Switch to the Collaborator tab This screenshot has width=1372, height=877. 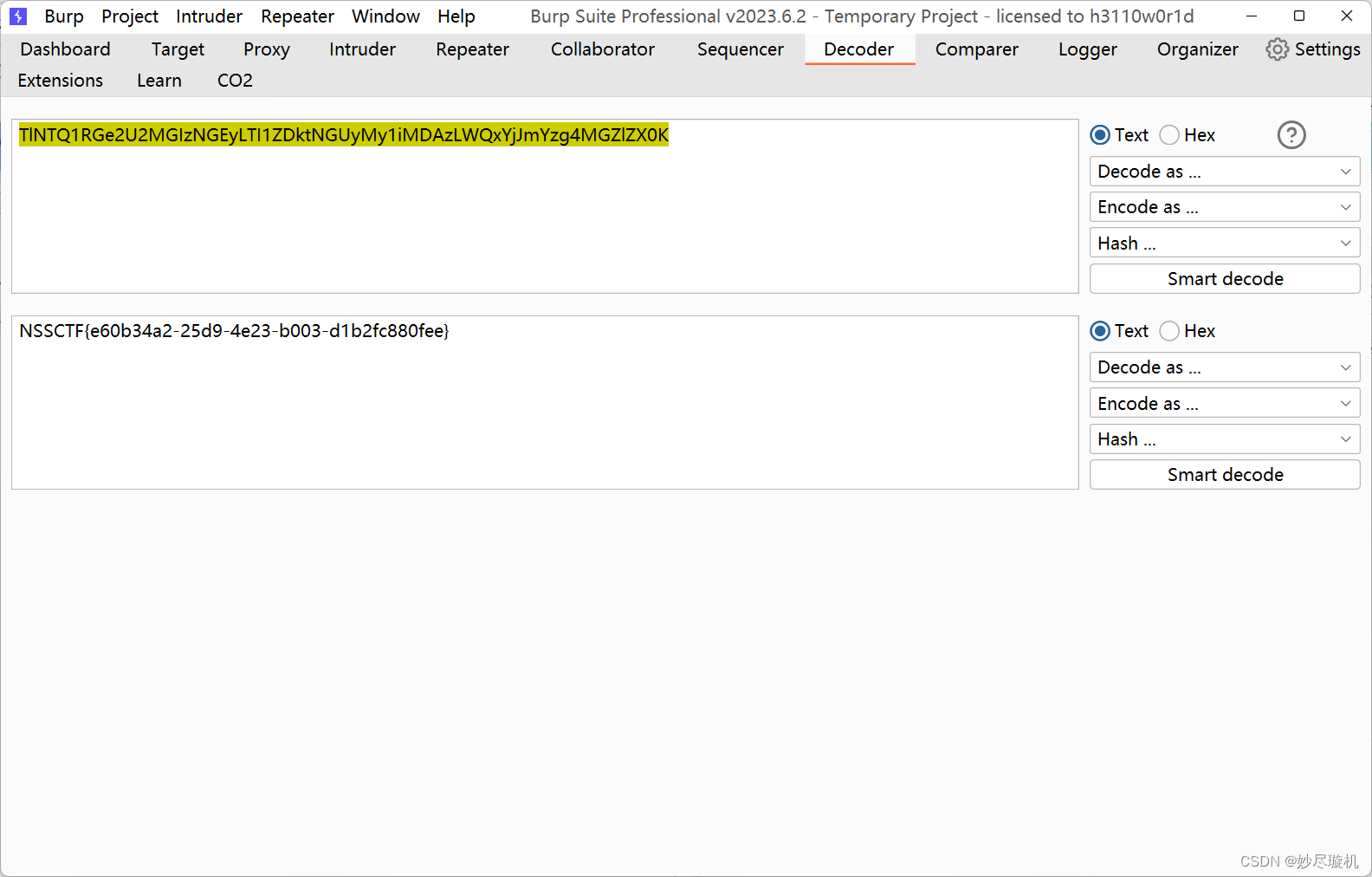603,49
